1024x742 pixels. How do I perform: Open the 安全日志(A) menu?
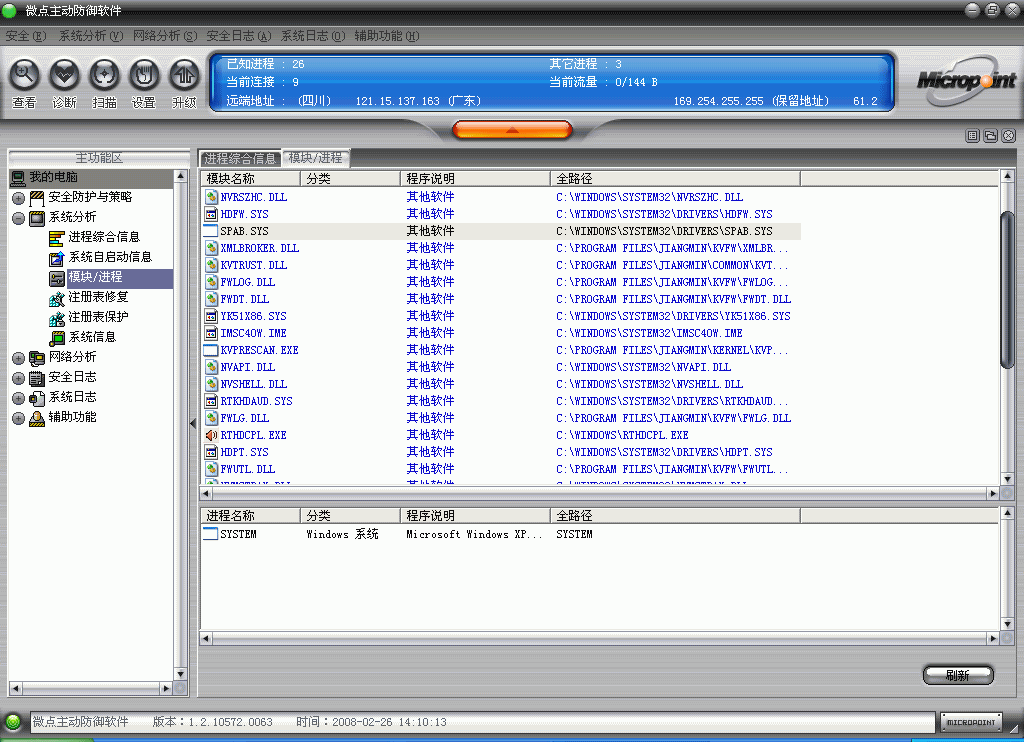(x=239, y=36)
